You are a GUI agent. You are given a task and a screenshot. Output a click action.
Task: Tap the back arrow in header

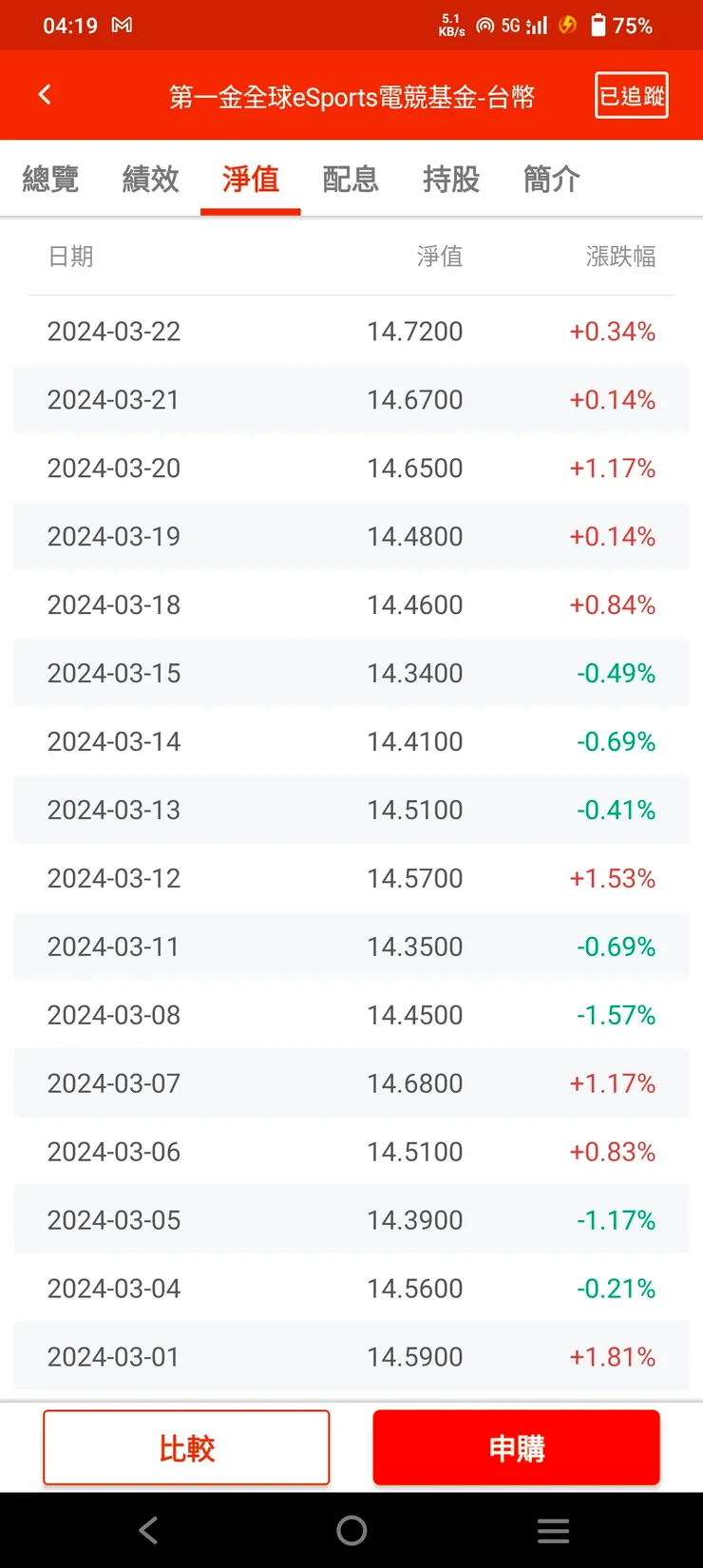point(45,95)
